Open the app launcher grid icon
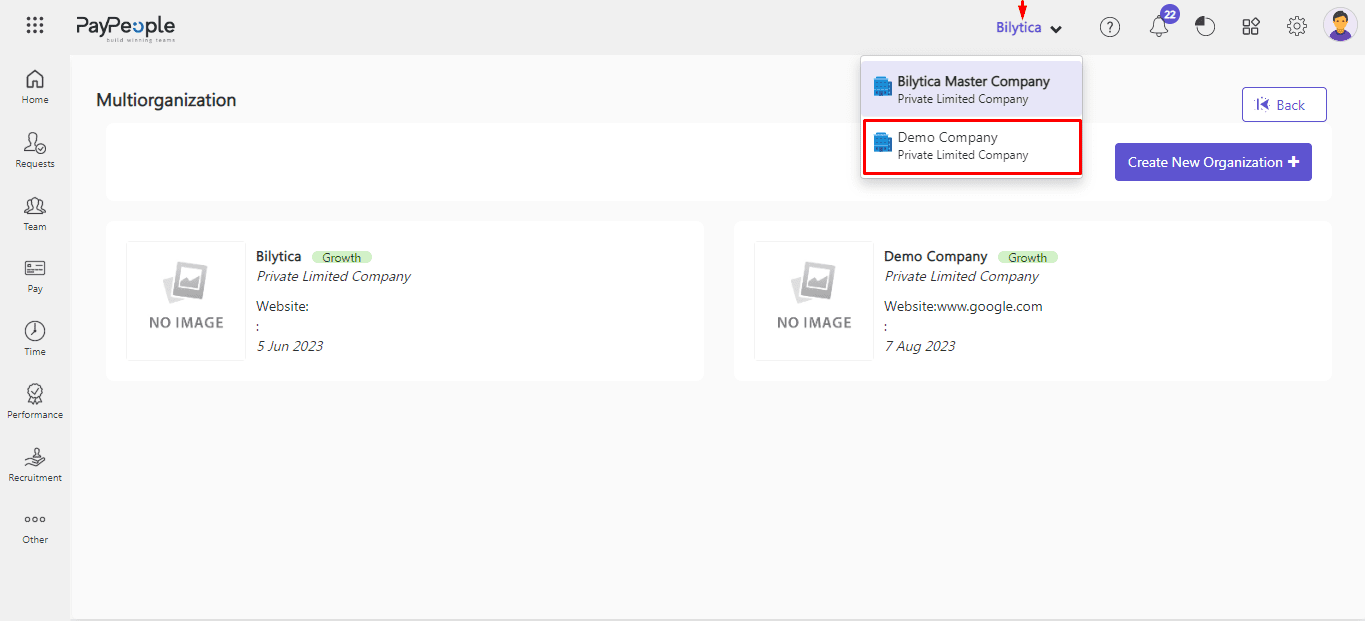The image size is (1365, 621). tap(35, 26)
